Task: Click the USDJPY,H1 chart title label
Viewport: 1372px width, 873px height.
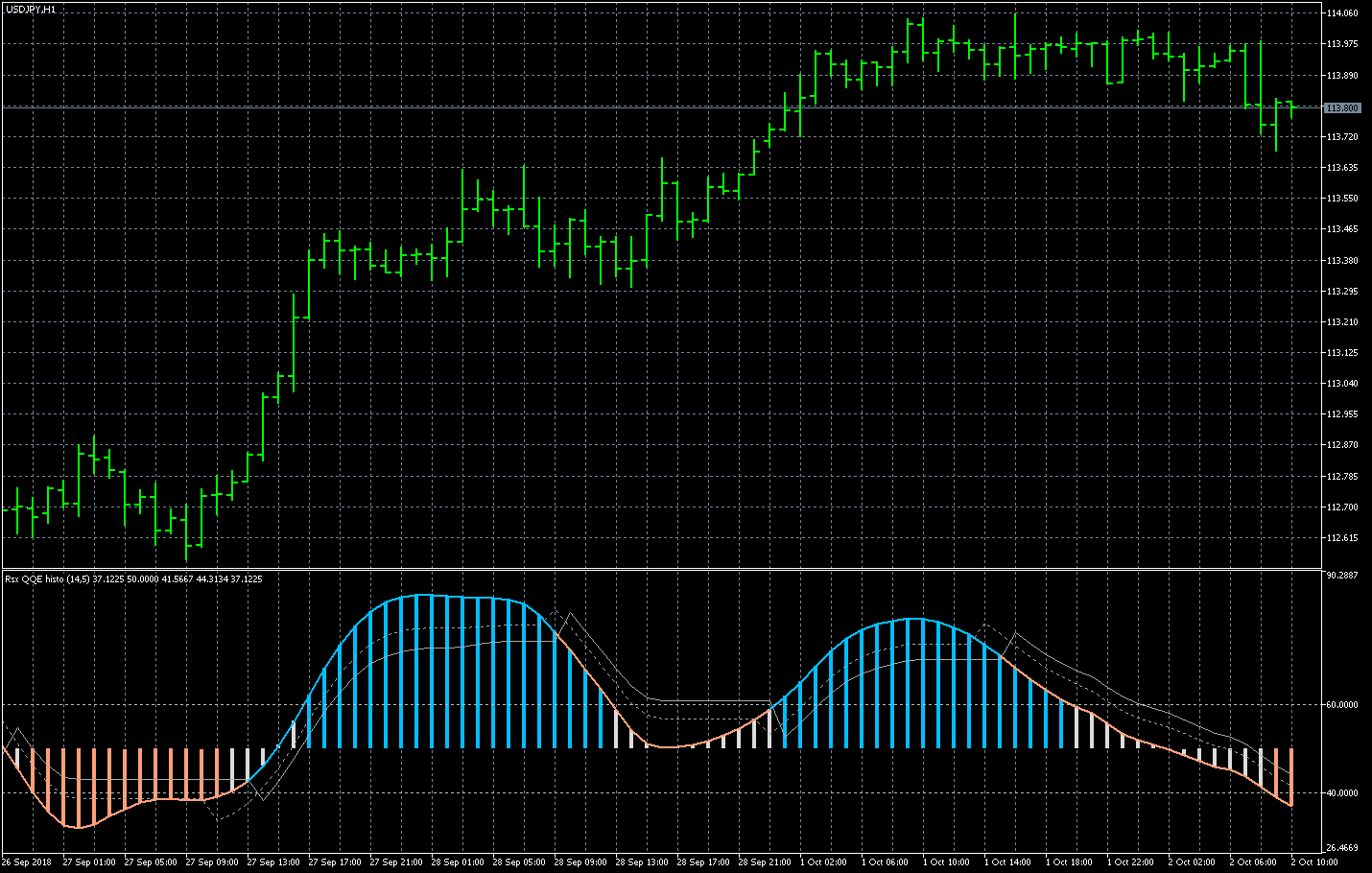Action: pos(31,9)
